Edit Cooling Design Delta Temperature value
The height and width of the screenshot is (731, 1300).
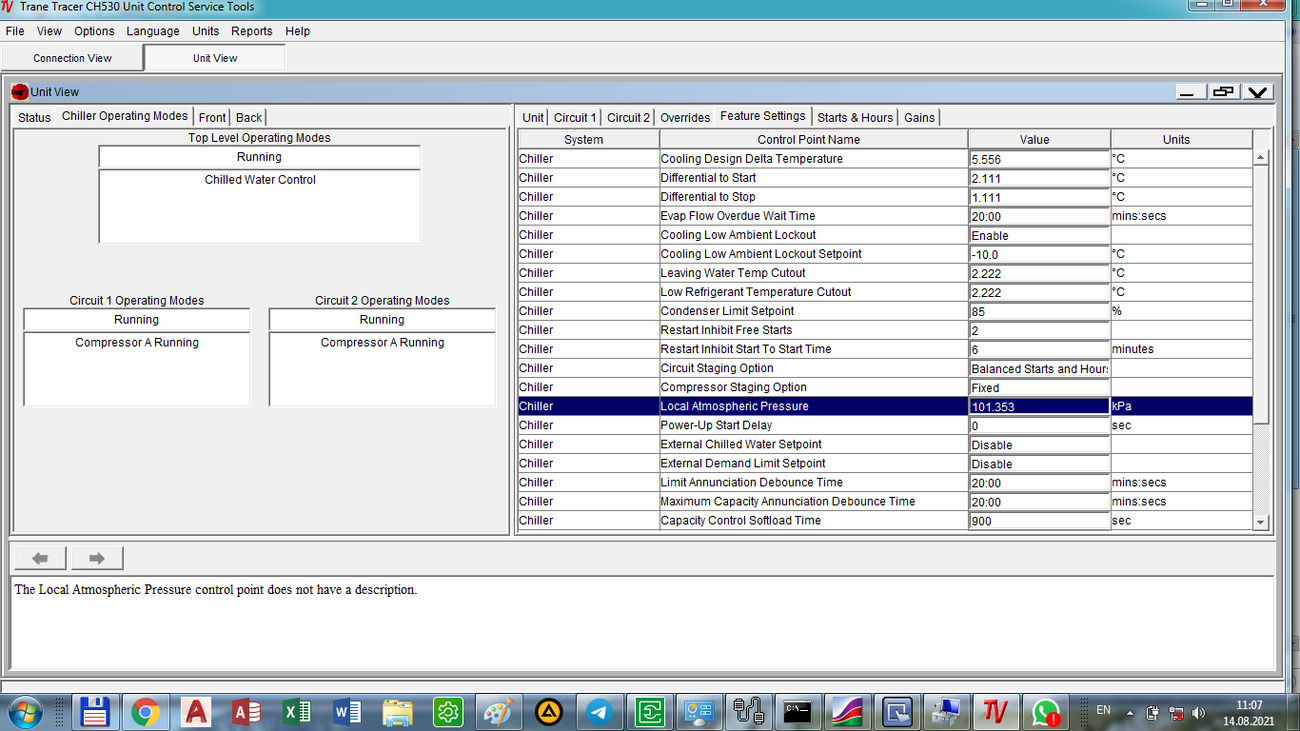1039,159
